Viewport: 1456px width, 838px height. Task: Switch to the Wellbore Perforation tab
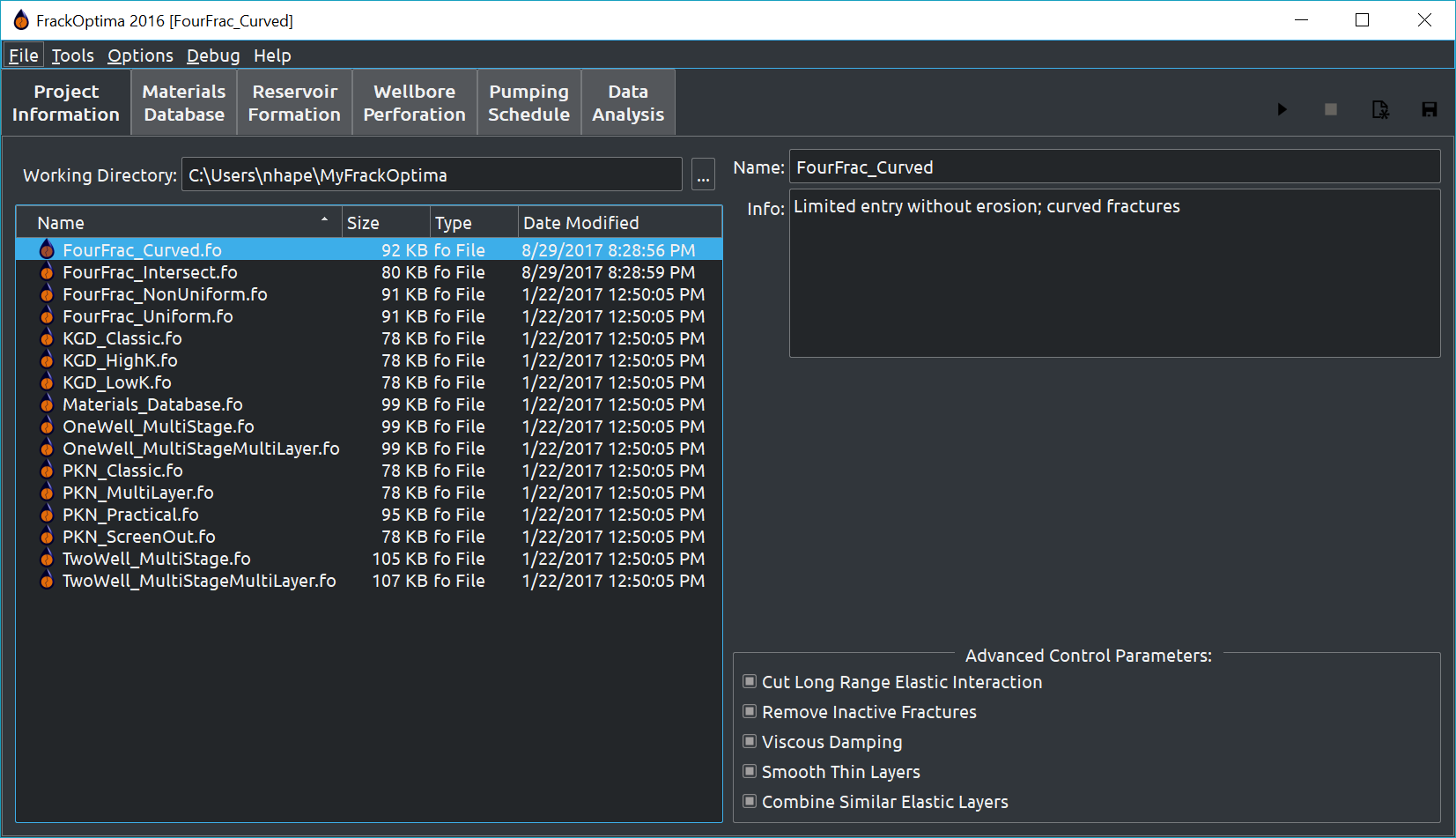click(414, 103)
